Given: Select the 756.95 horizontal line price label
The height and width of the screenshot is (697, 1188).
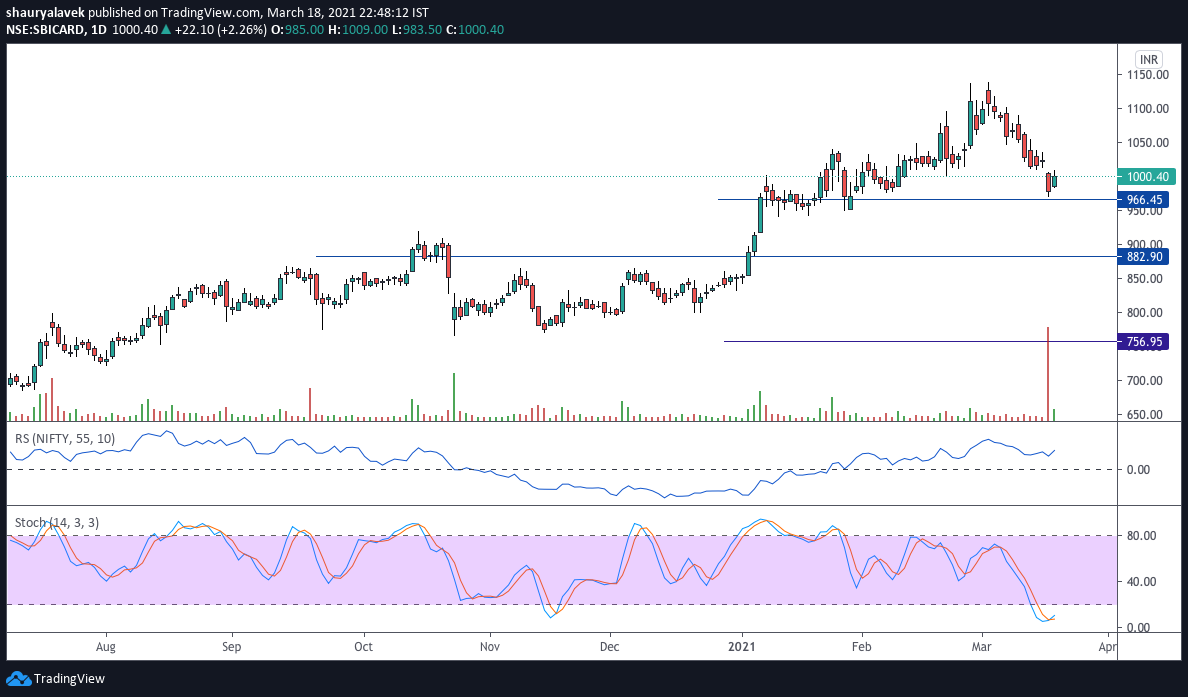Looking at the screenshot, I should (1144, 342).
